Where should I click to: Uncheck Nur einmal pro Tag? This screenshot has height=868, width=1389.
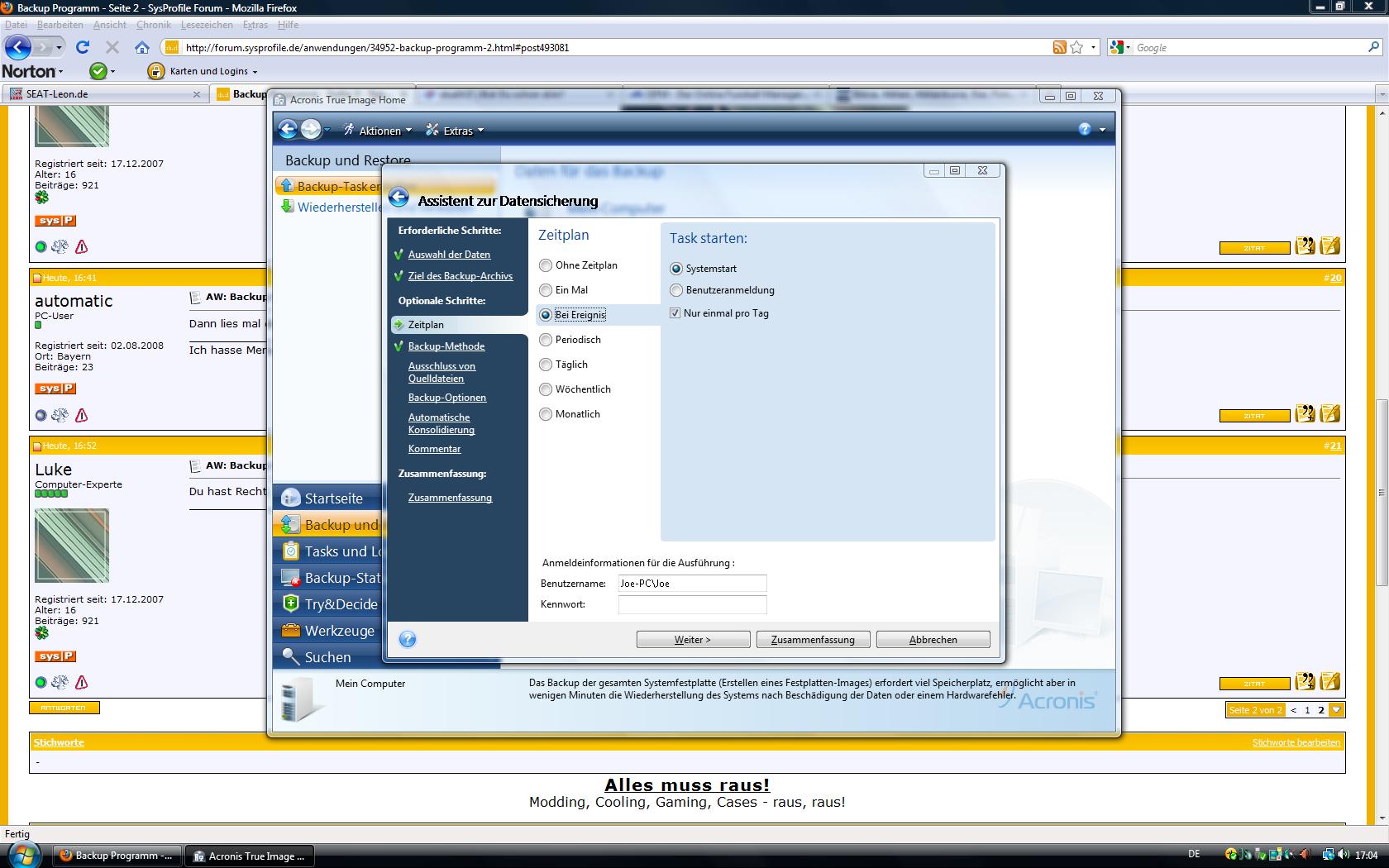coord(675,313)
